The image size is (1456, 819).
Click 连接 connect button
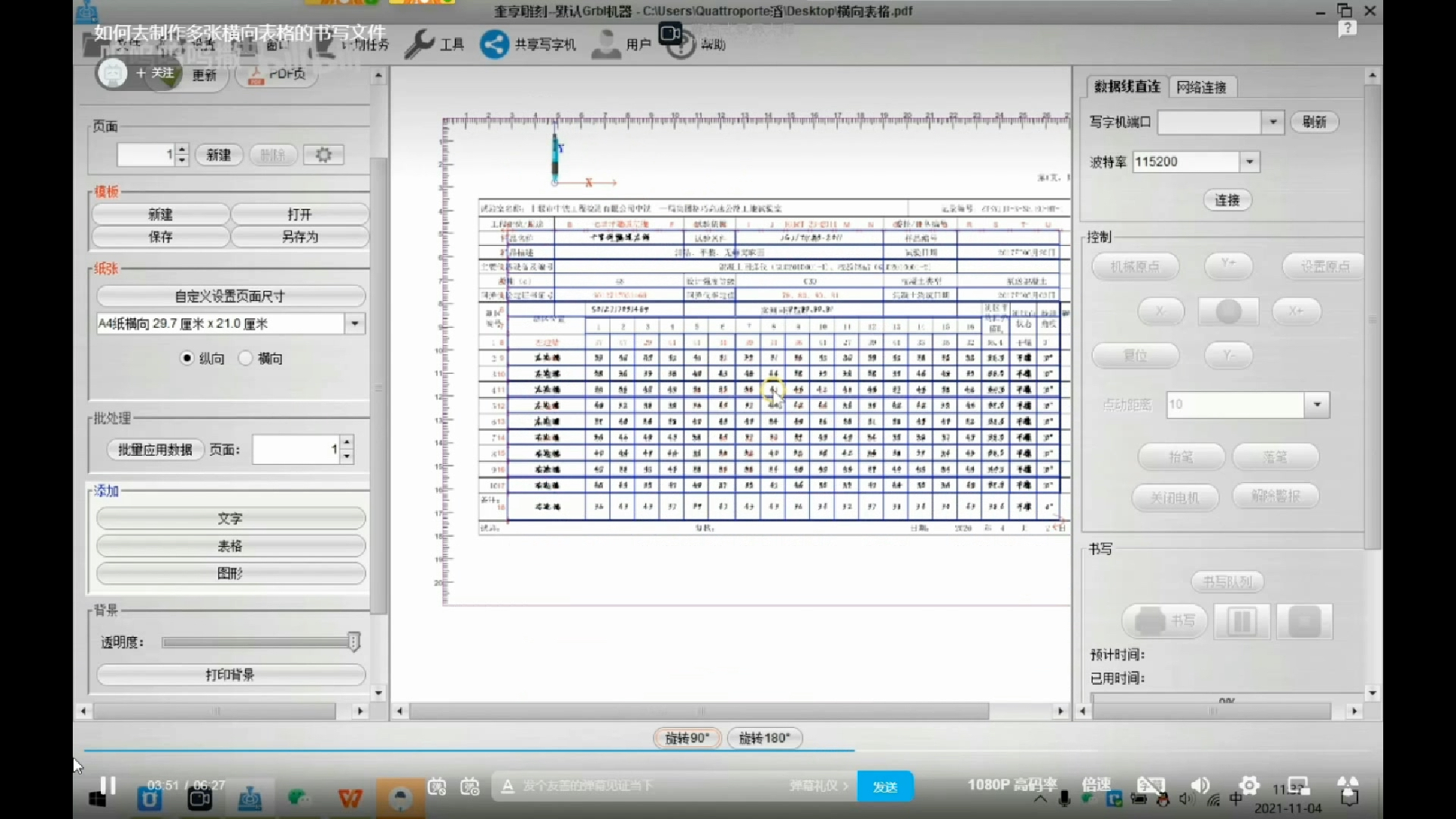click(x=1227, y=200)
